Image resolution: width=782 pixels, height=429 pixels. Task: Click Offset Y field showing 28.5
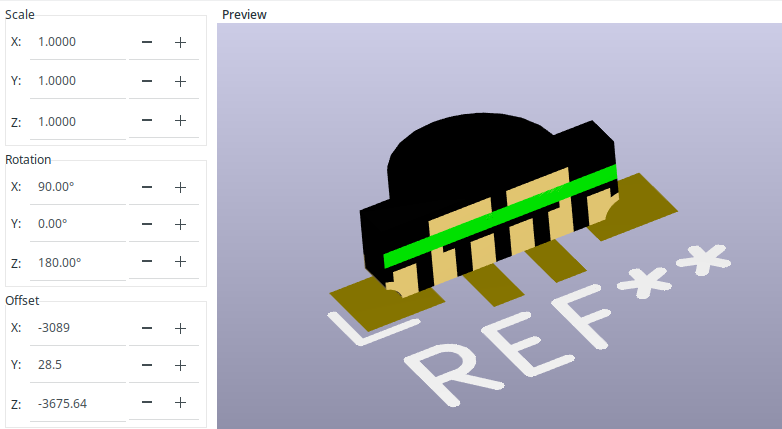point(78,366)
